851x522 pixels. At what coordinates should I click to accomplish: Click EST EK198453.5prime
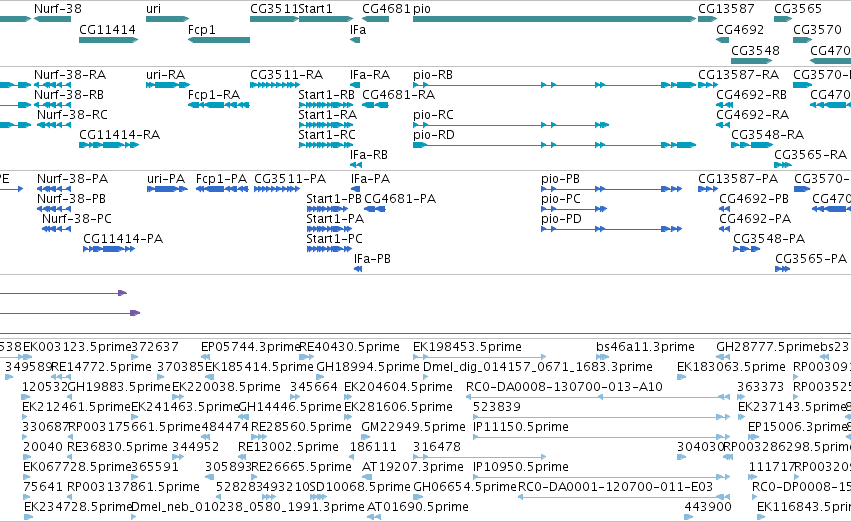click(467, 347)
